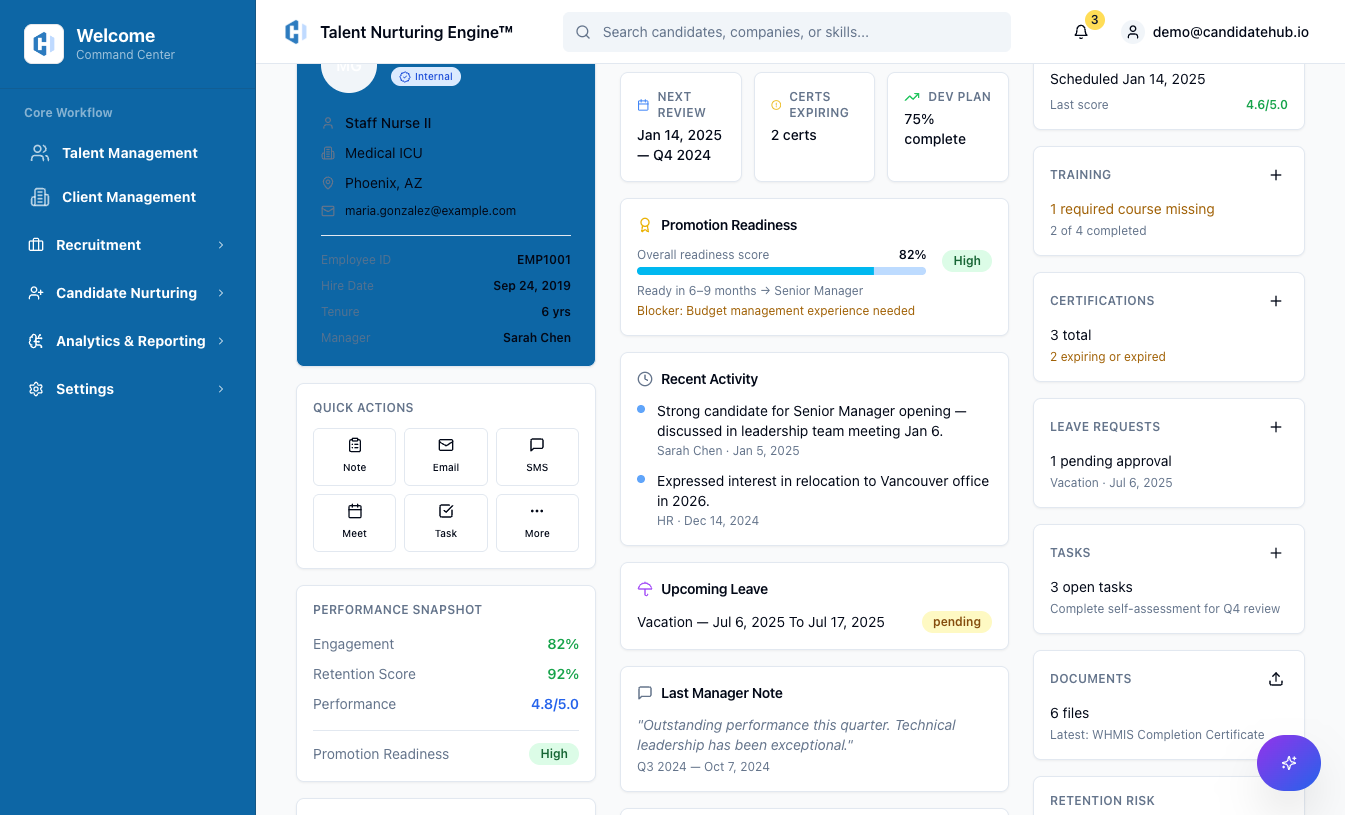This screenshot has height=815, width=1345.
Task: Expand the Recruitment section
Action: coord(128,244)
